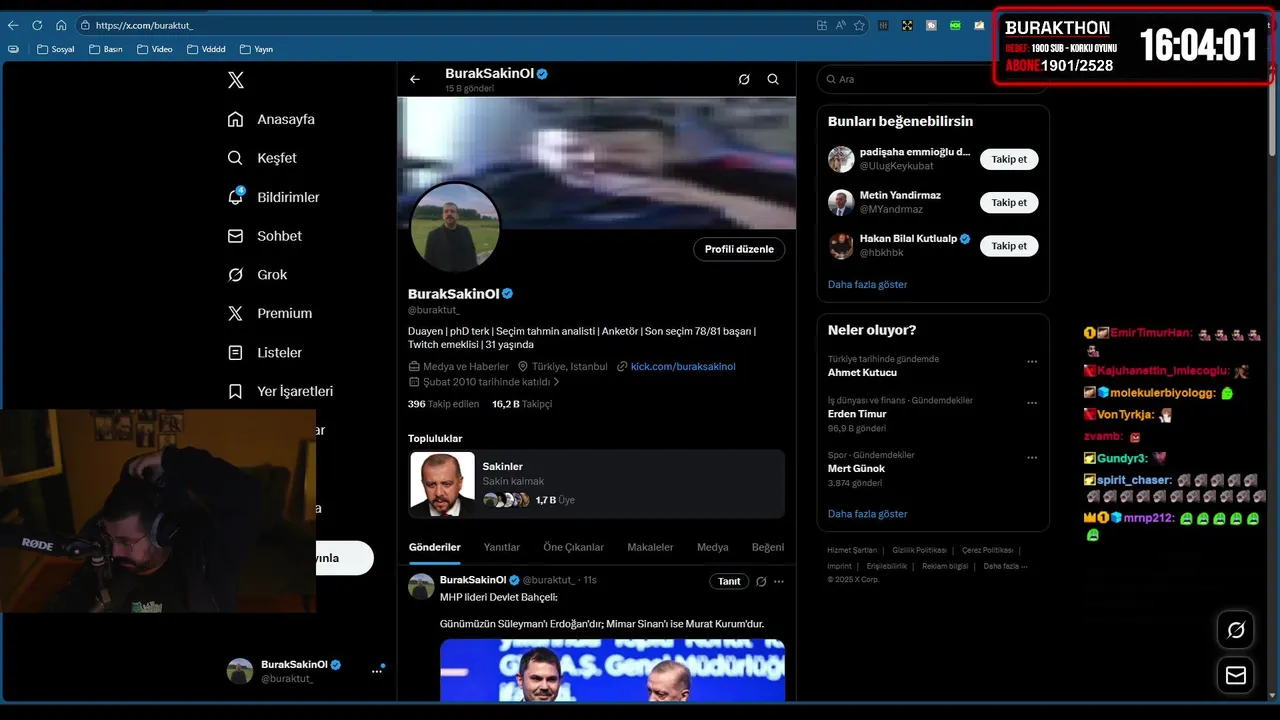
Task: Click the X logo in the sidebar
Action: pyautogui.click(x=235, y=80)
